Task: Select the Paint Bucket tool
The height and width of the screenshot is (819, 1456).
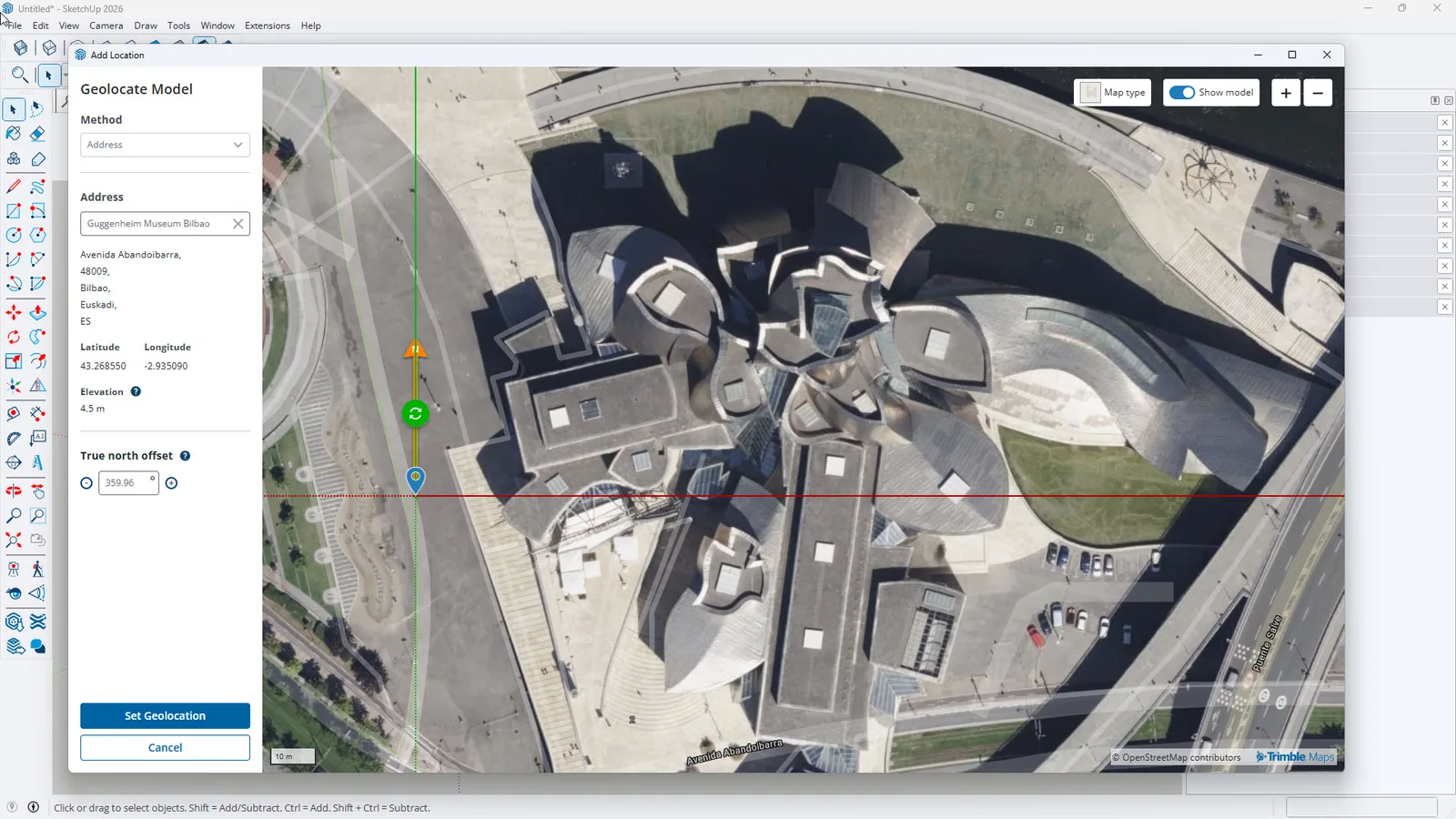Action: tap(14, 134)
